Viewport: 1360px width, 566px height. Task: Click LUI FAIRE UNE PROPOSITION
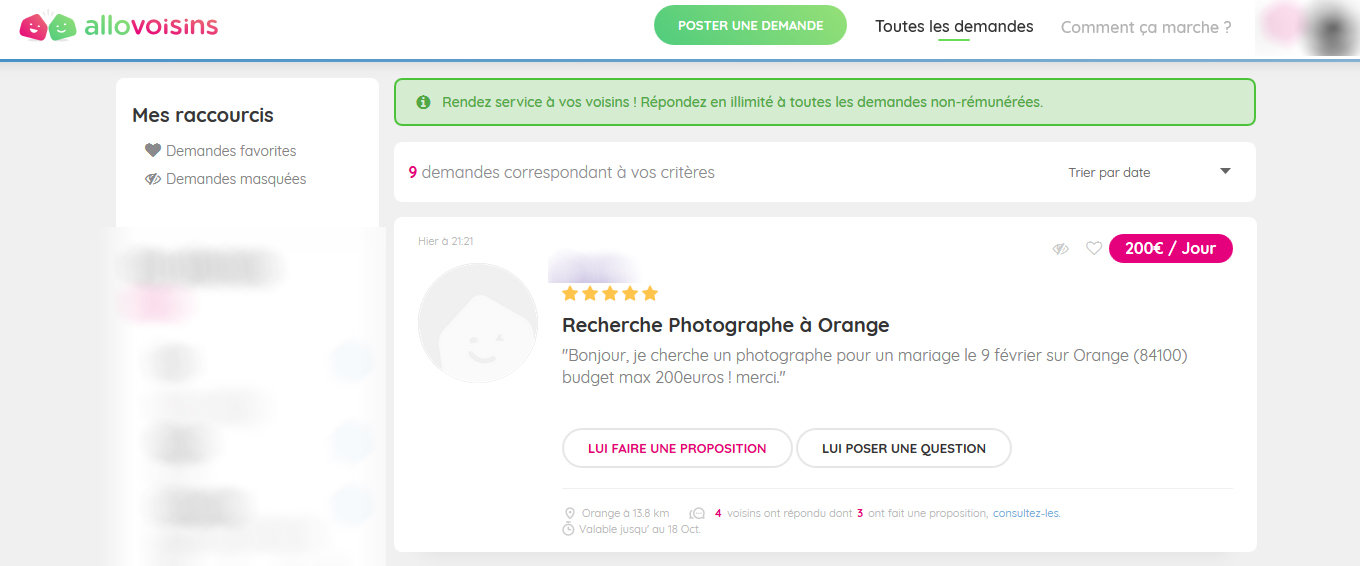677,448
